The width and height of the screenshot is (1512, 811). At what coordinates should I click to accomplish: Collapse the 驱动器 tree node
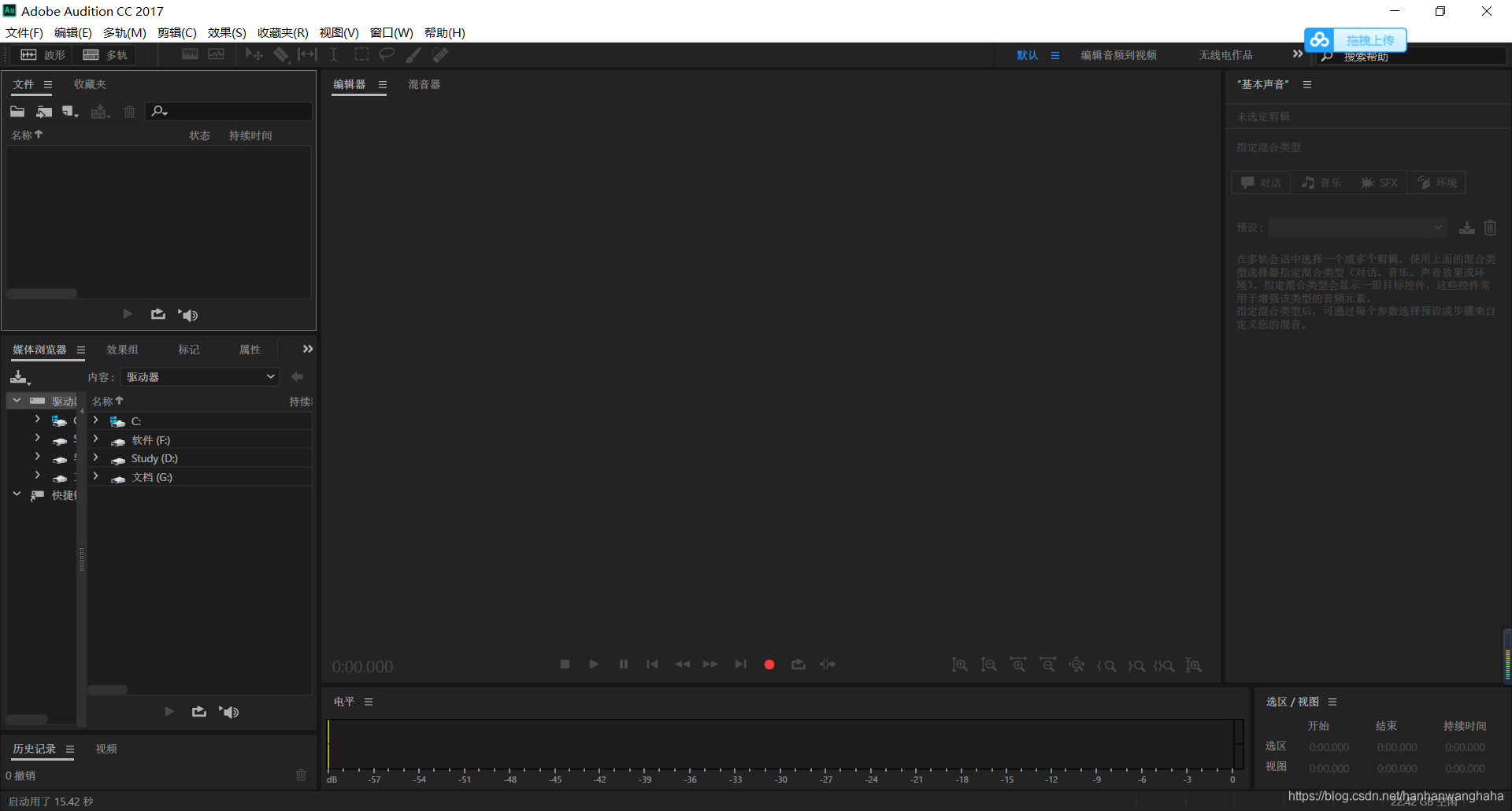coord(17,401)
